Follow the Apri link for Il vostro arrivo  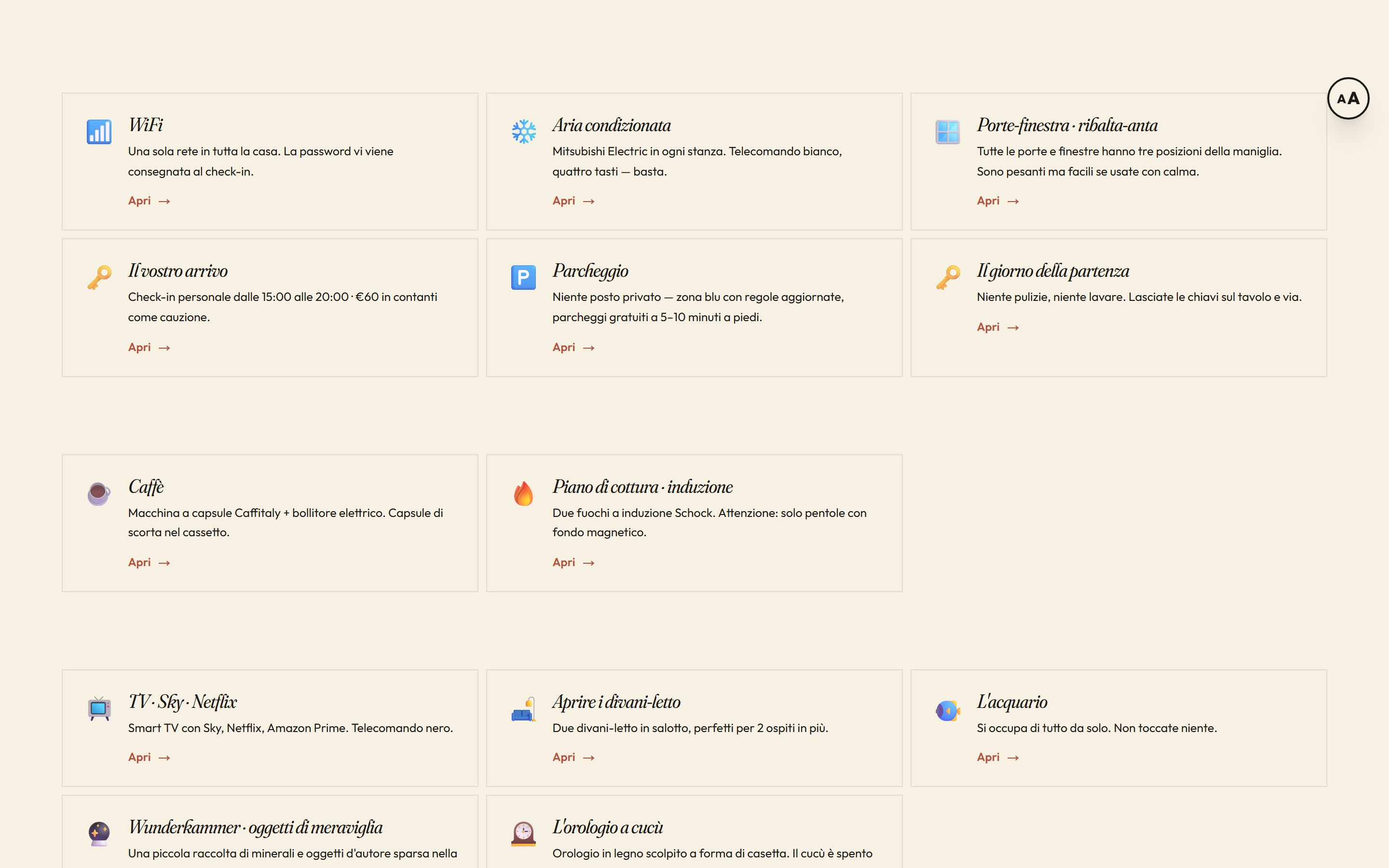pos(149,347)
